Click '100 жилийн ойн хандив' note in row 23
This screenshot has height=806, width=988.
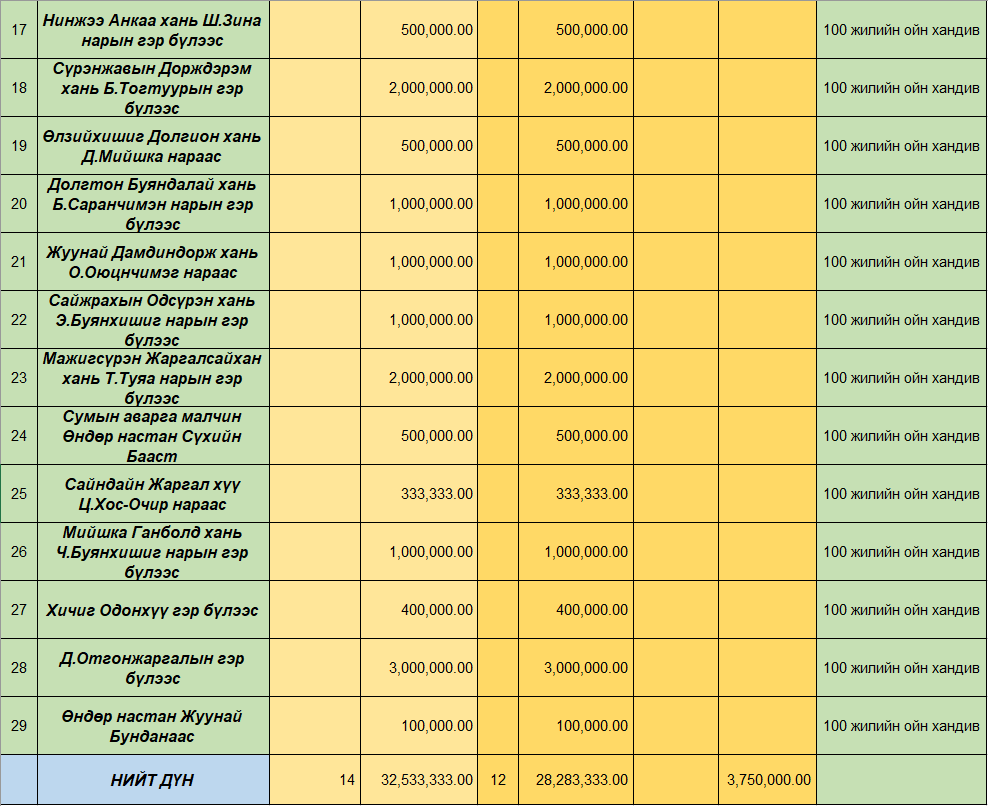click(x=901, y=377)
